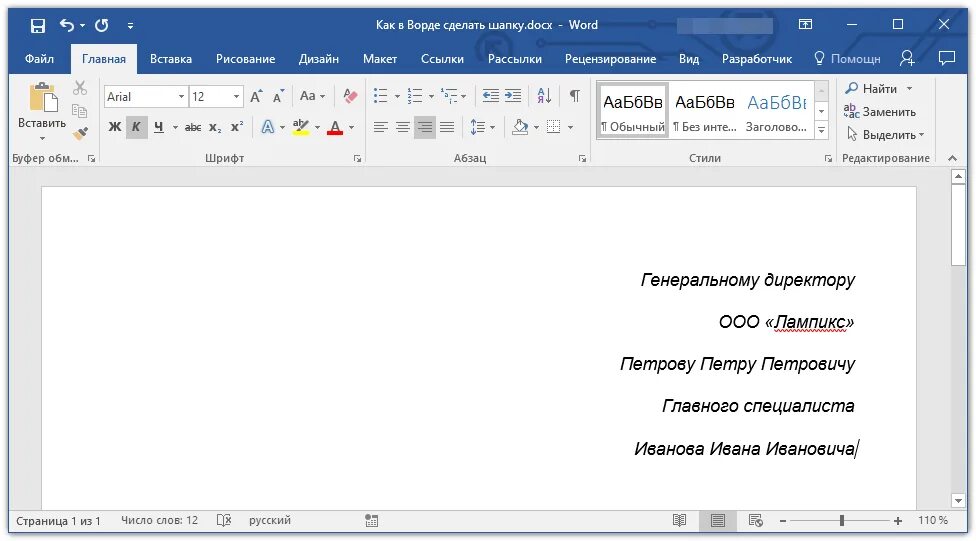Increase font size with larger A
Screen dimensions: 976x541
tap(256, 96)
